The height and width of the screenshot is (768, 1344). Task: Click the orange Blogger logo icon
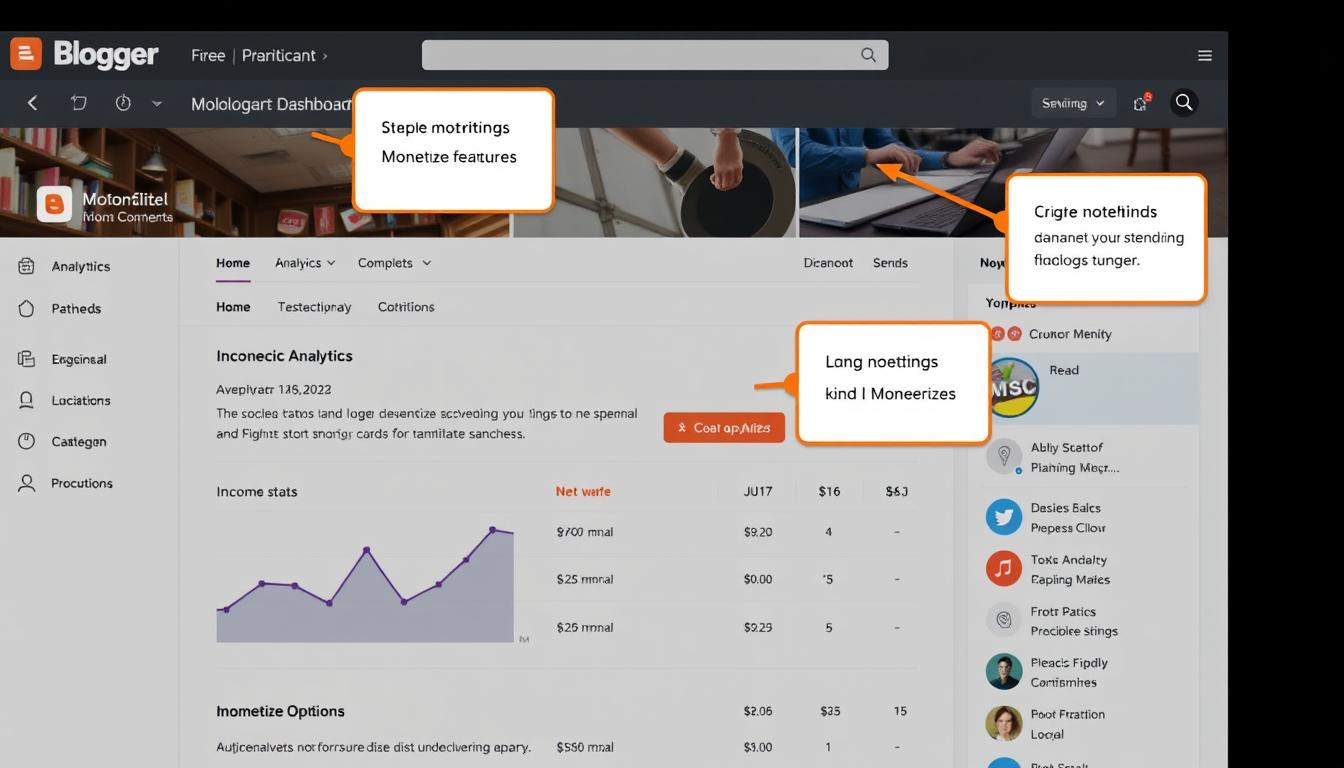click(x=26, y=54)
